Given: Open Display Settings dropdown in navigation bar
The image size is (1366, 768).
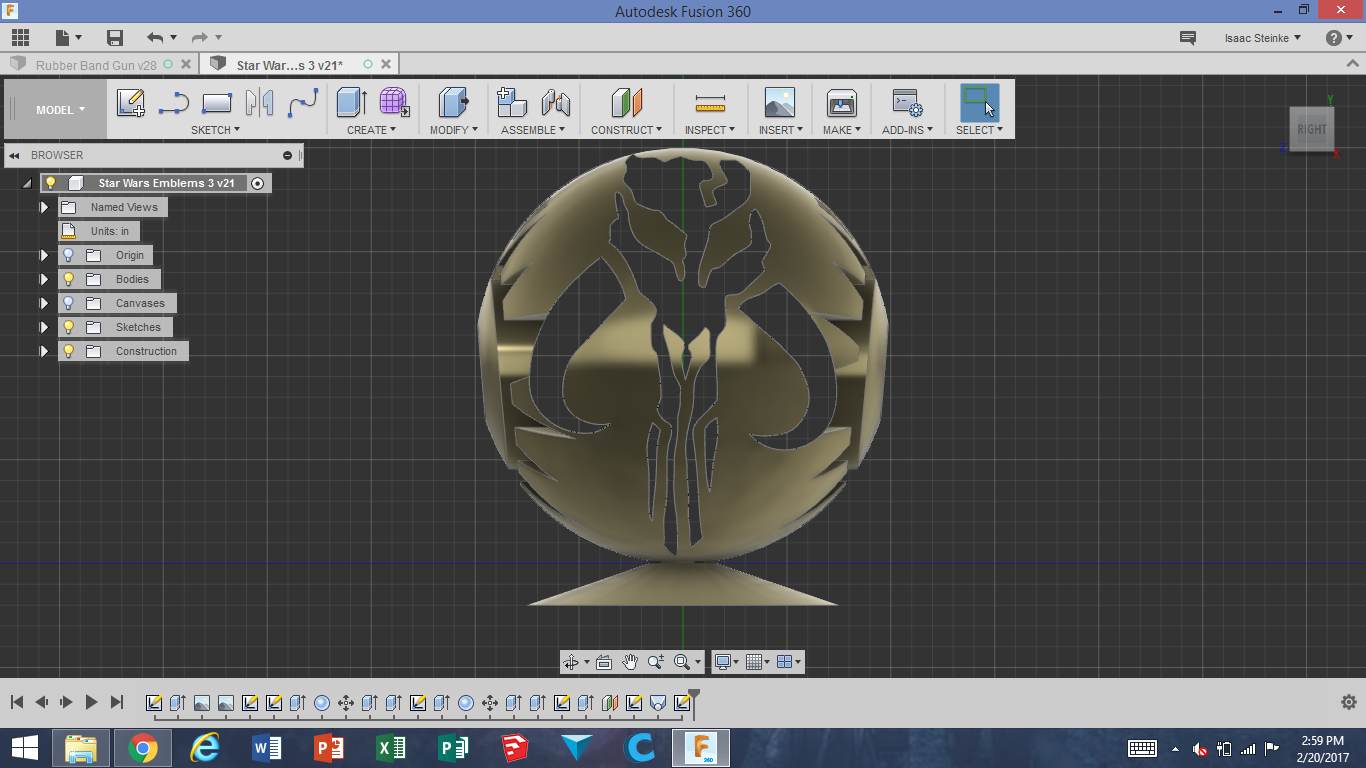Looking at the screenshot, I should click(727, 662).
